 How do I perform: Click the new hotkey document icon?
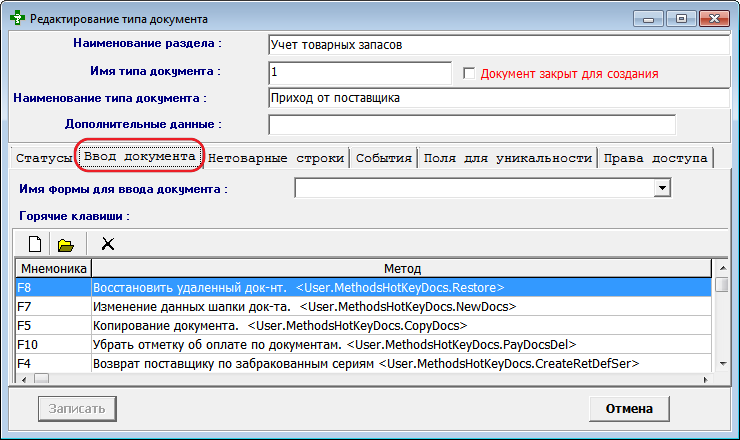[x=35, y=244]
